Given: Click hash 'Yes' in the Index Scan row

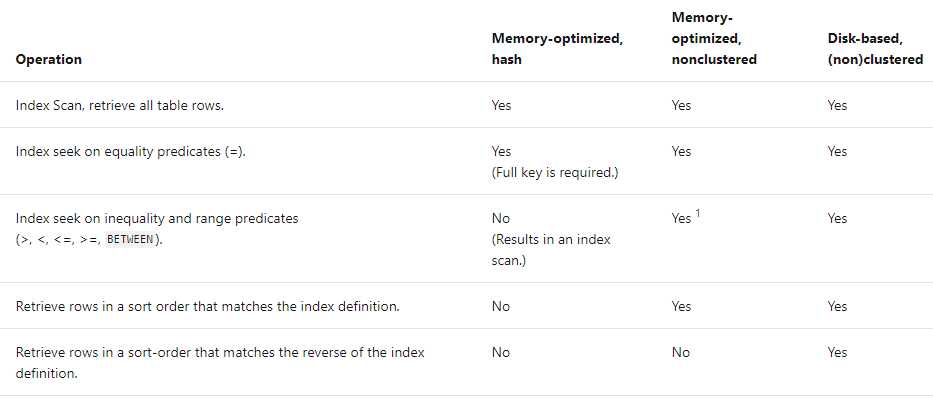Looking at the screenshot, I should point(501,106).
